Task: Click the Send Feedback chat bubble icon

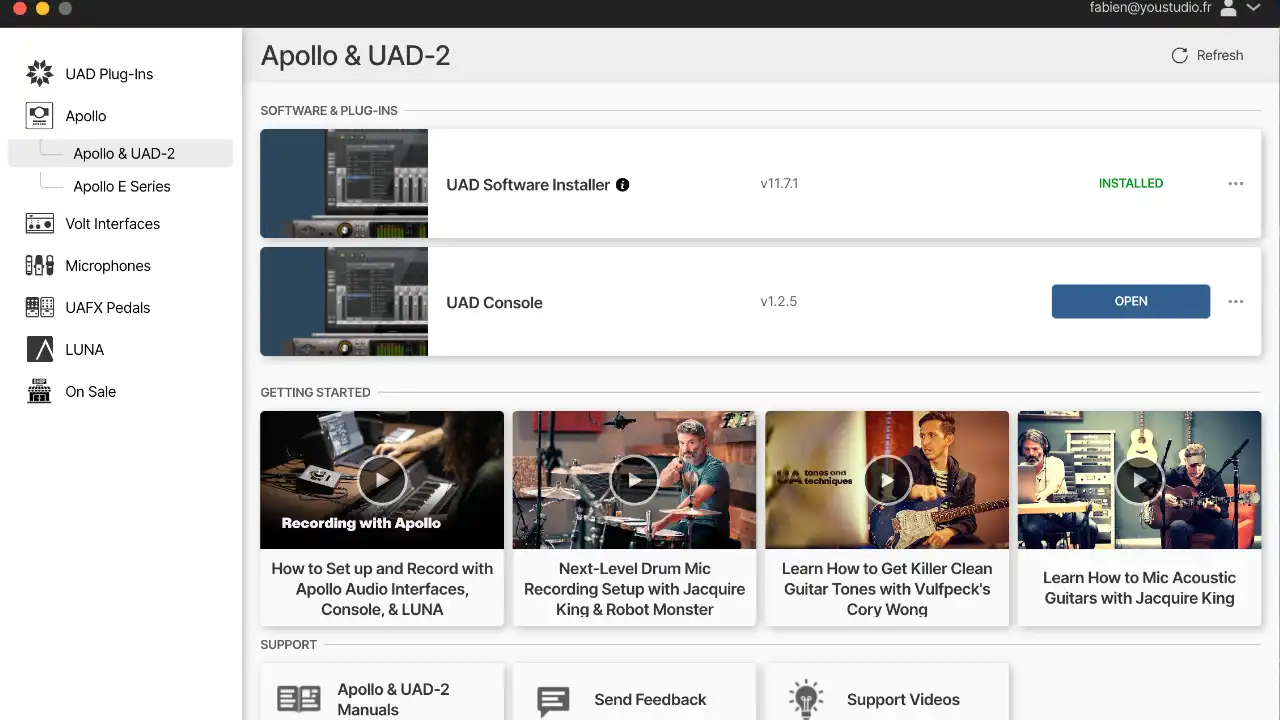Action: pyautogui.click(x=553, y=700)
